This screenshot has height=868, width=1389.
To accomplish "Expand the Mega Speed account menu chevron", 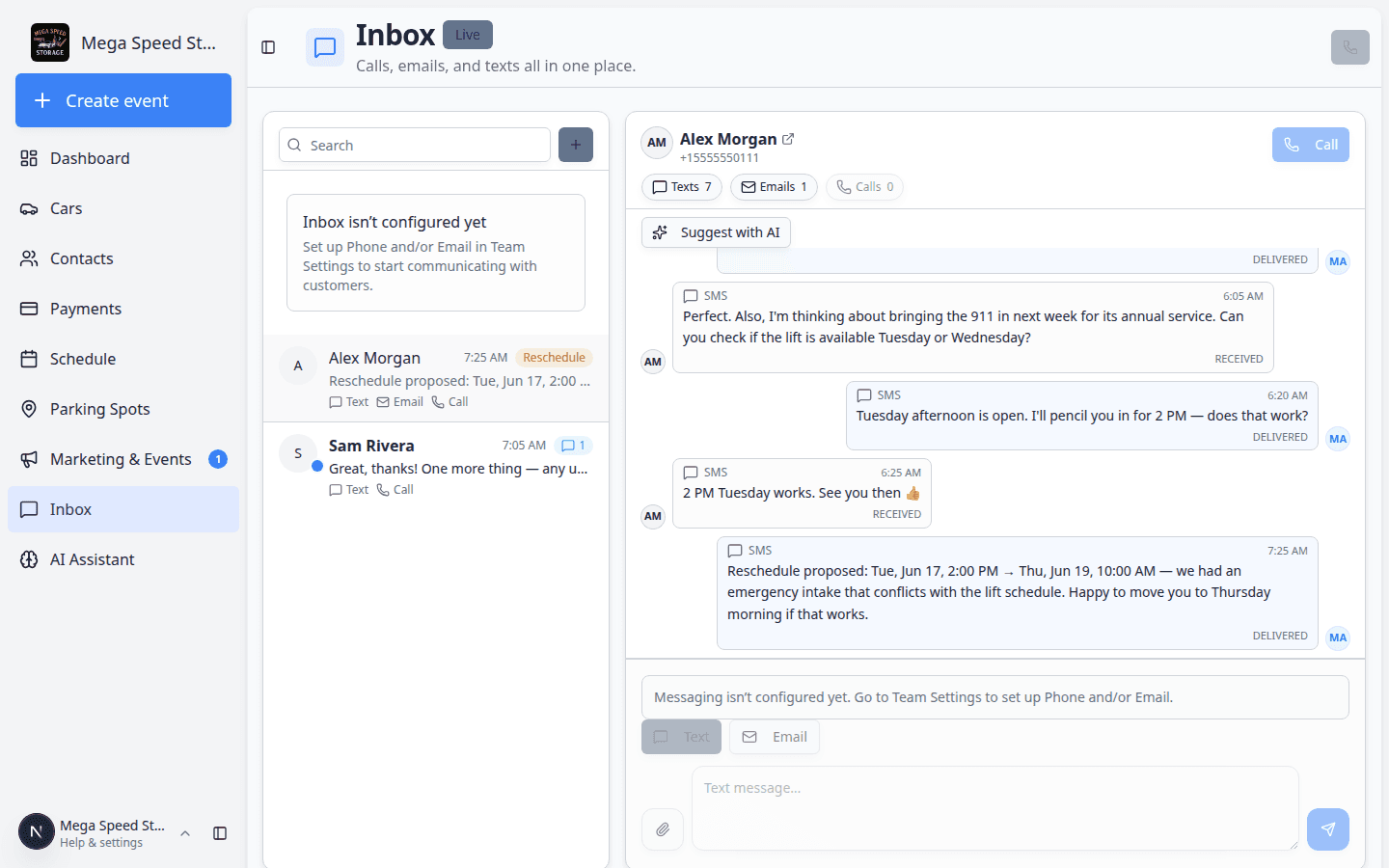I will 185,833.
